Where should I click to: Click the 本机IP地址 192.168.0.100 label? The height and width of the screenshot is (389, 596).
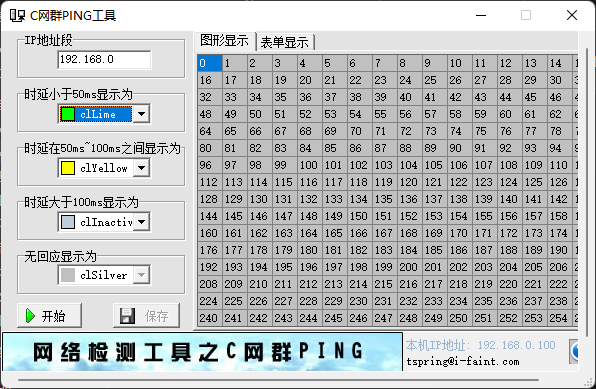[x=480, y=345]
